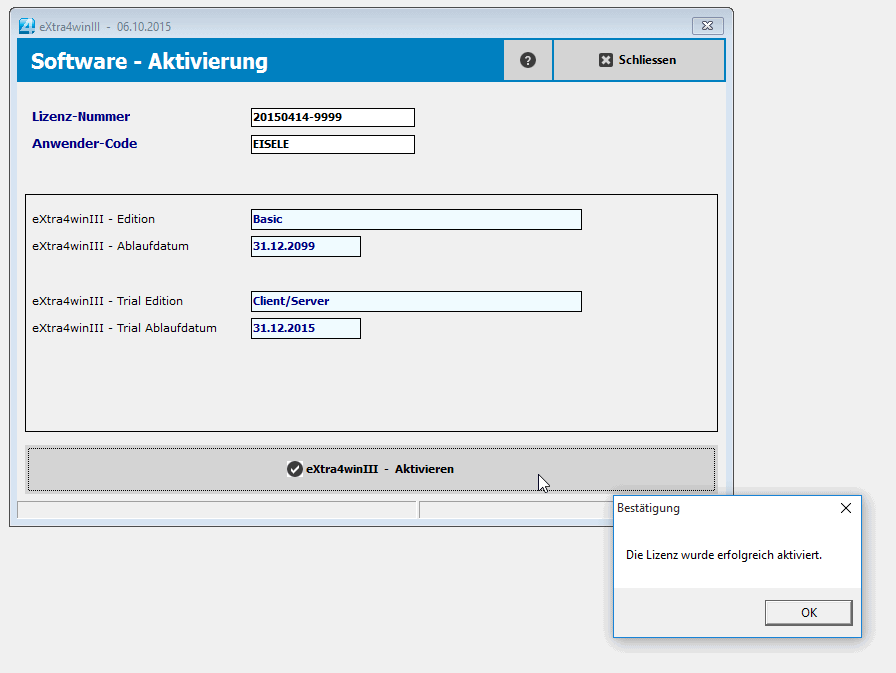Click the checkmark icon on the Aktivieren button
896x673 pixels.
[294, 469]
